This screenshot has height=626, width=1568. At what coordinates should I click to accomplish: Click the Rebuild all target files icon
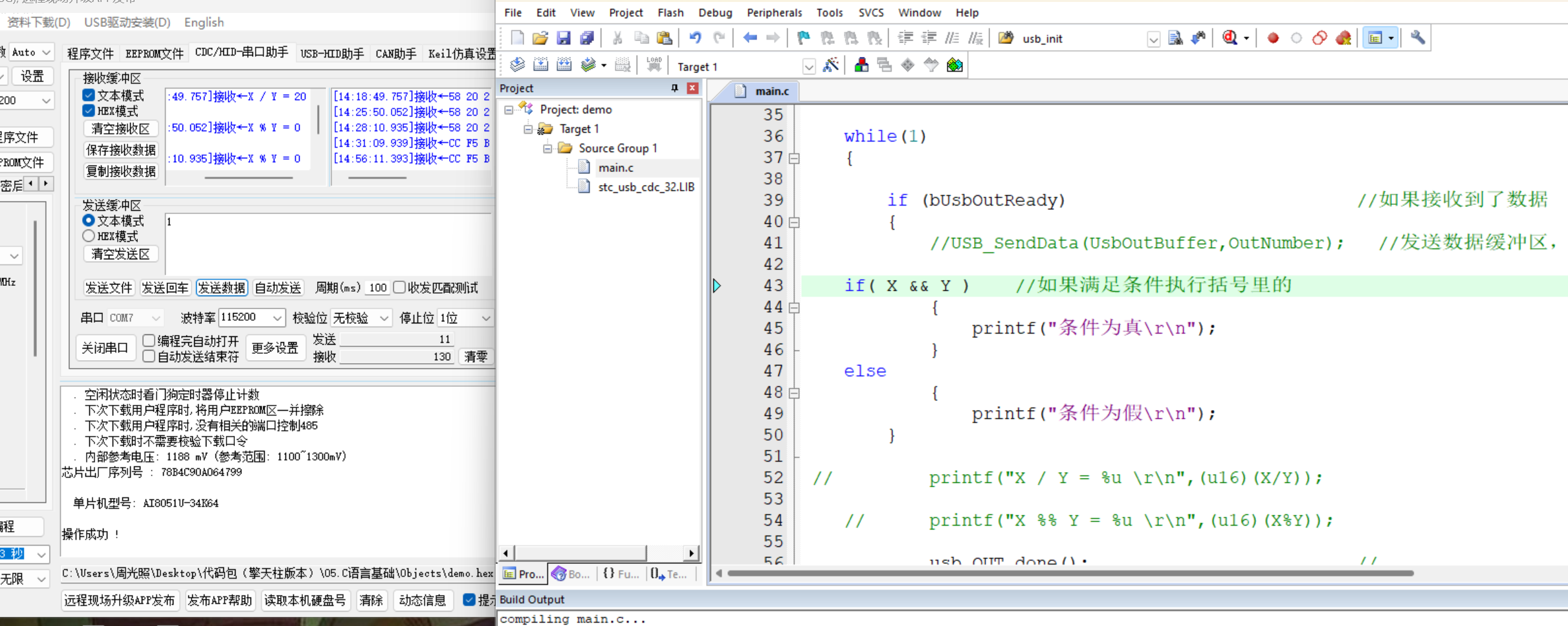pyautogui.click(x=564, y=65)
